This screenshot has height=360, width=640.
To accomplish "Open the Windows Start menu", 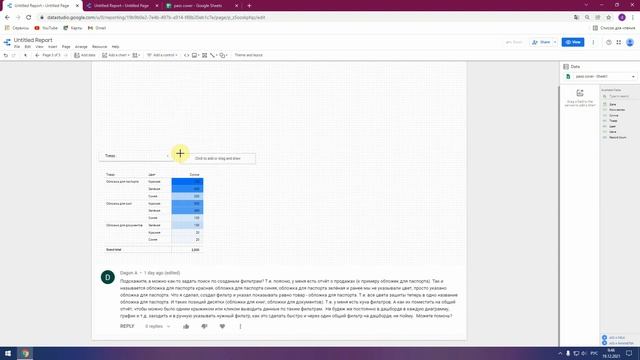I will click(8, 353).
